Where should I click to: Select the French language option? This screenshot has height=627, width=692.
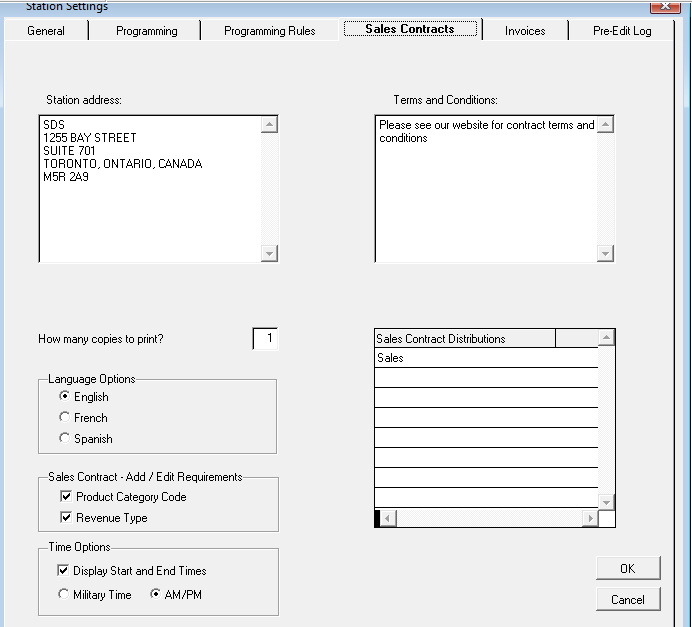coord(66,418)
